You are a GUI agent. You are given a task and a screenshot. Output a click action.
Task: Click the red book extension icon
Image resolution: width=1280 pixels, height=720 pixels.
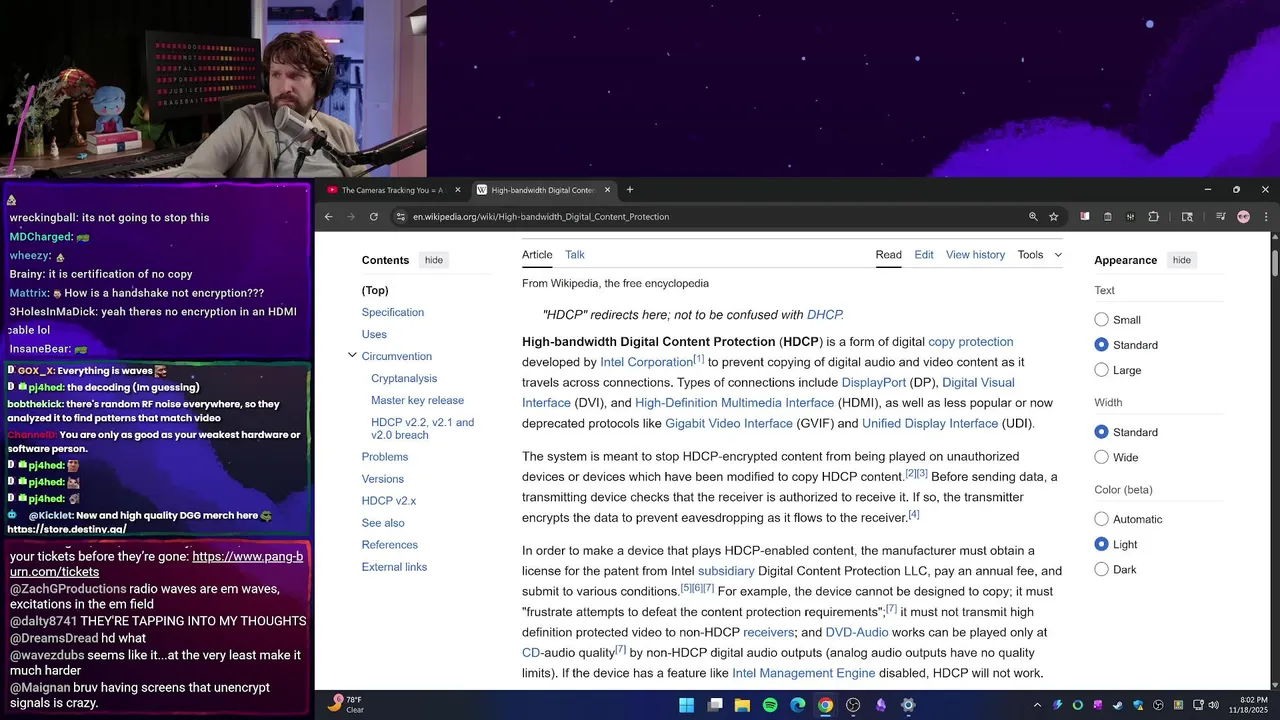pyautogui.click(x=1085, y=216)
